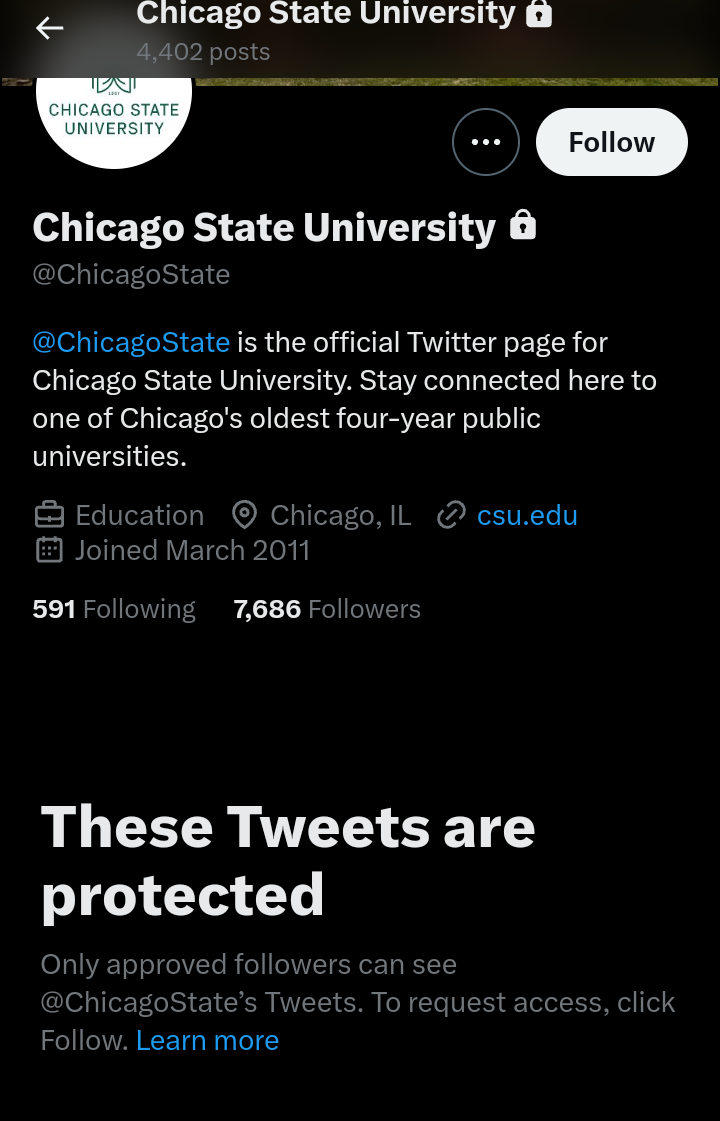Screen dimensions: 720x1121
Task: Click the header title Chicago State University
Action: tap(326, 14)
